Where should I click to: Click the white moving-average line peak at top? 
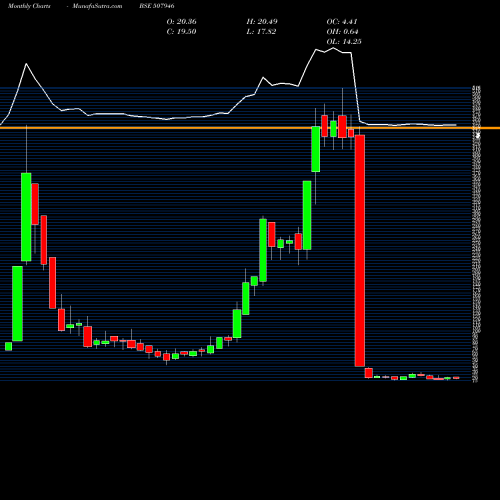(x=333, y=48)
